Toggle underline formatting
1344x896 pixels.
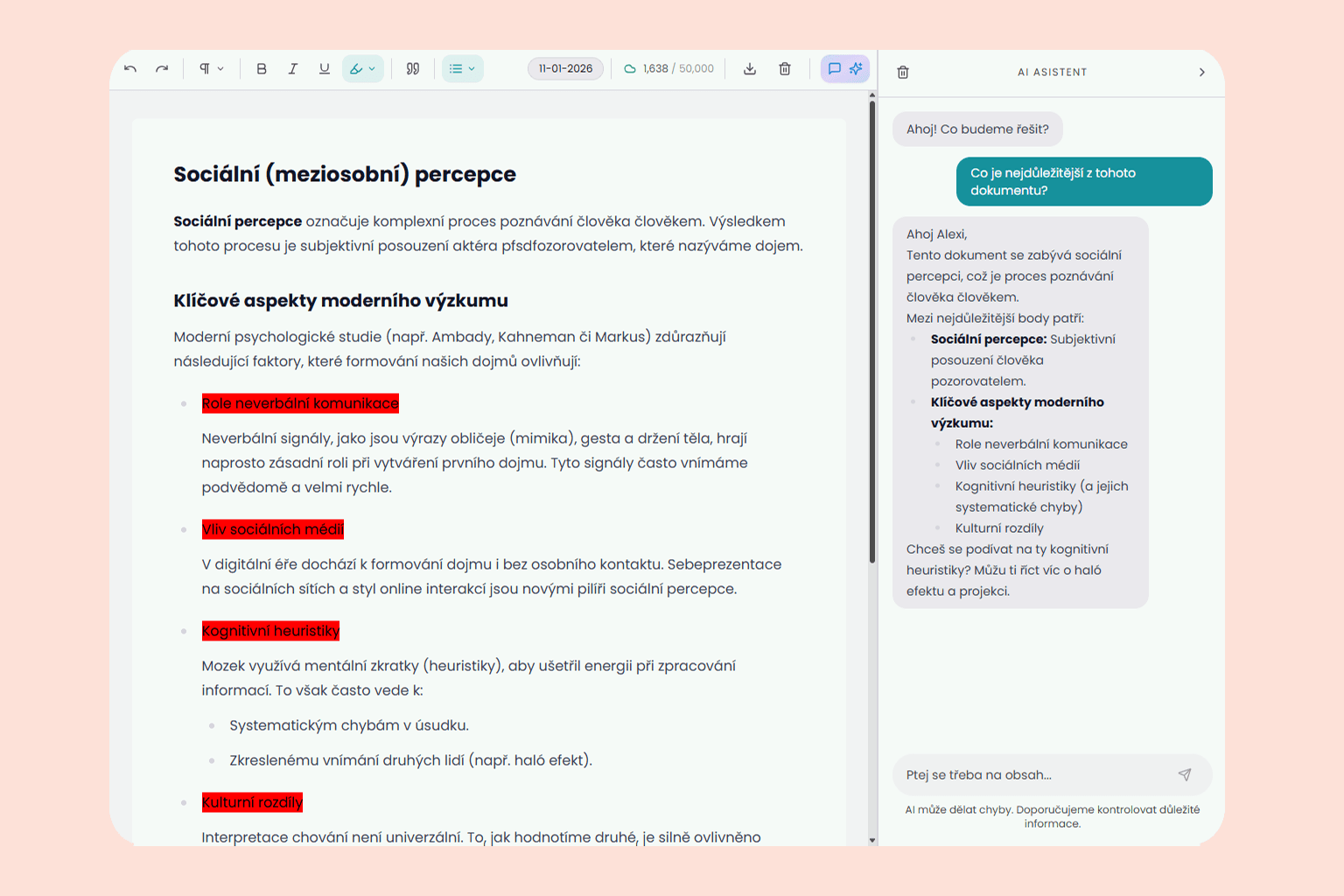point(324,69)
